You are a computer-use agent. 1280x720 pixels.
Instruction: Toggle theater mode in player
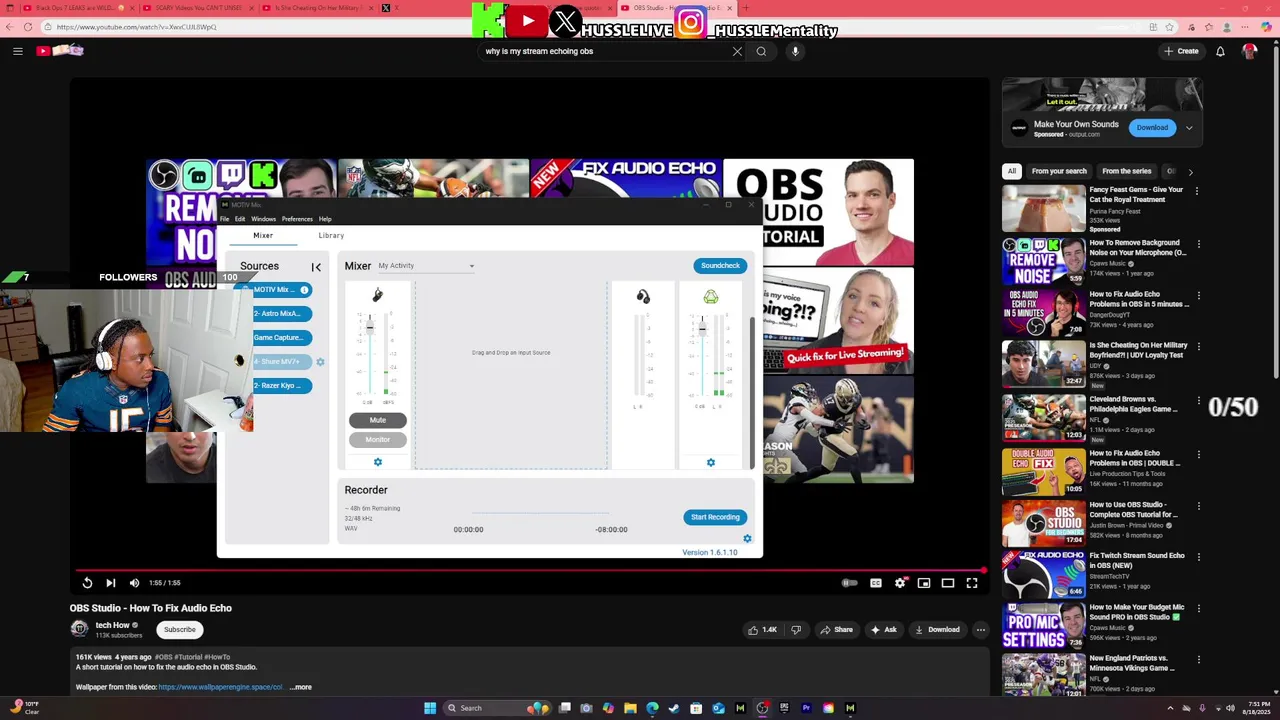pyautogui.click(x=948, y=583)
